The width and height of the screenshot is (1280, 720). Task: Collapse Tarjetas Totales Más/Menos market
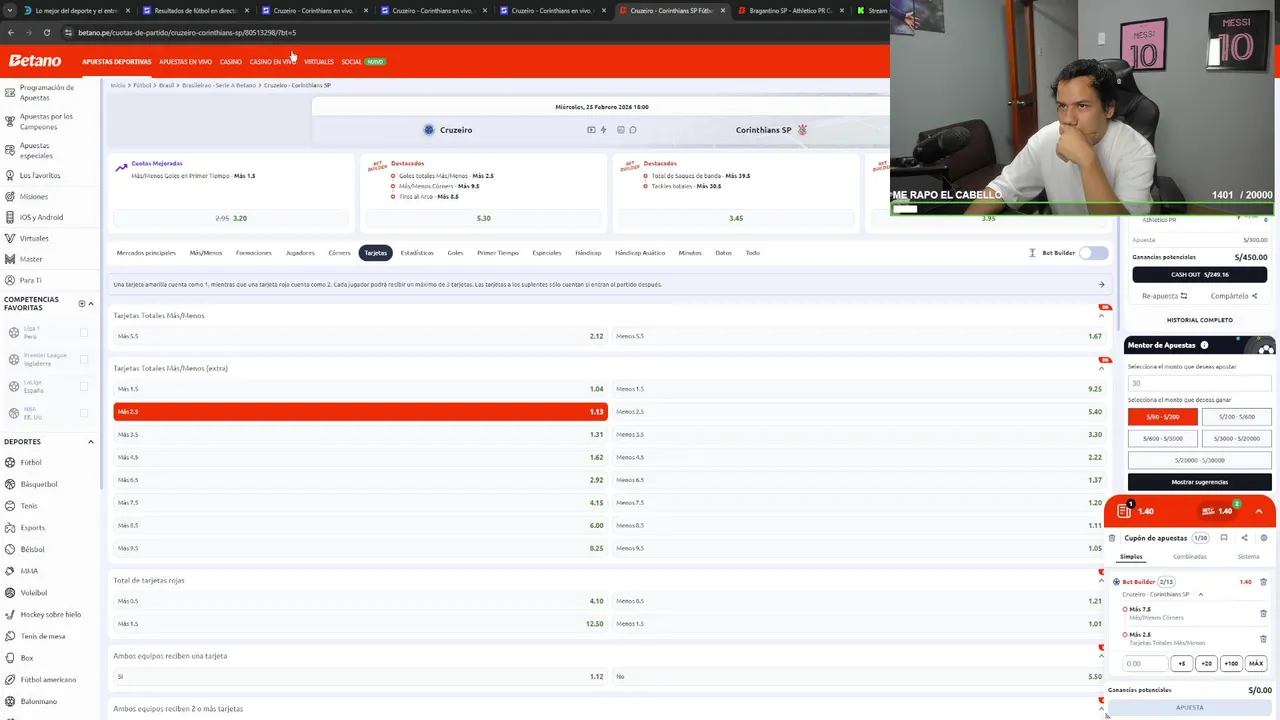pyautogui.click(x=1101, y=316)
